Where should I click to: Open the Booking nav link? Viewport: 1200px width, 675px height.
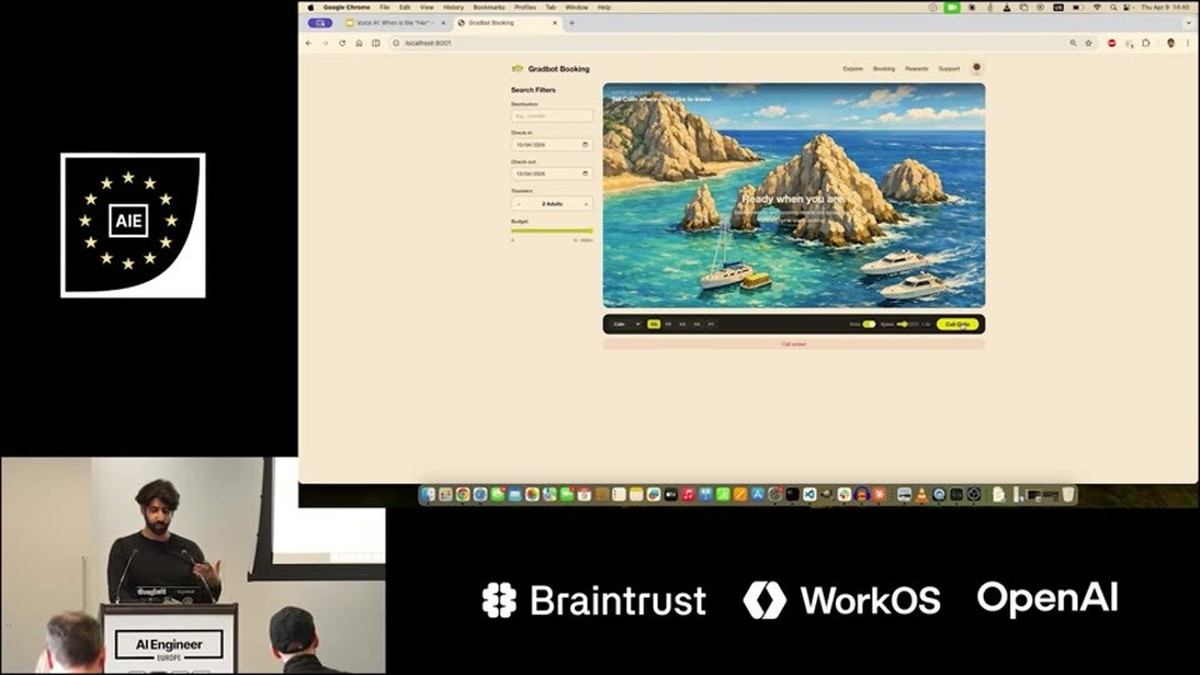click(x=884, y=69)
